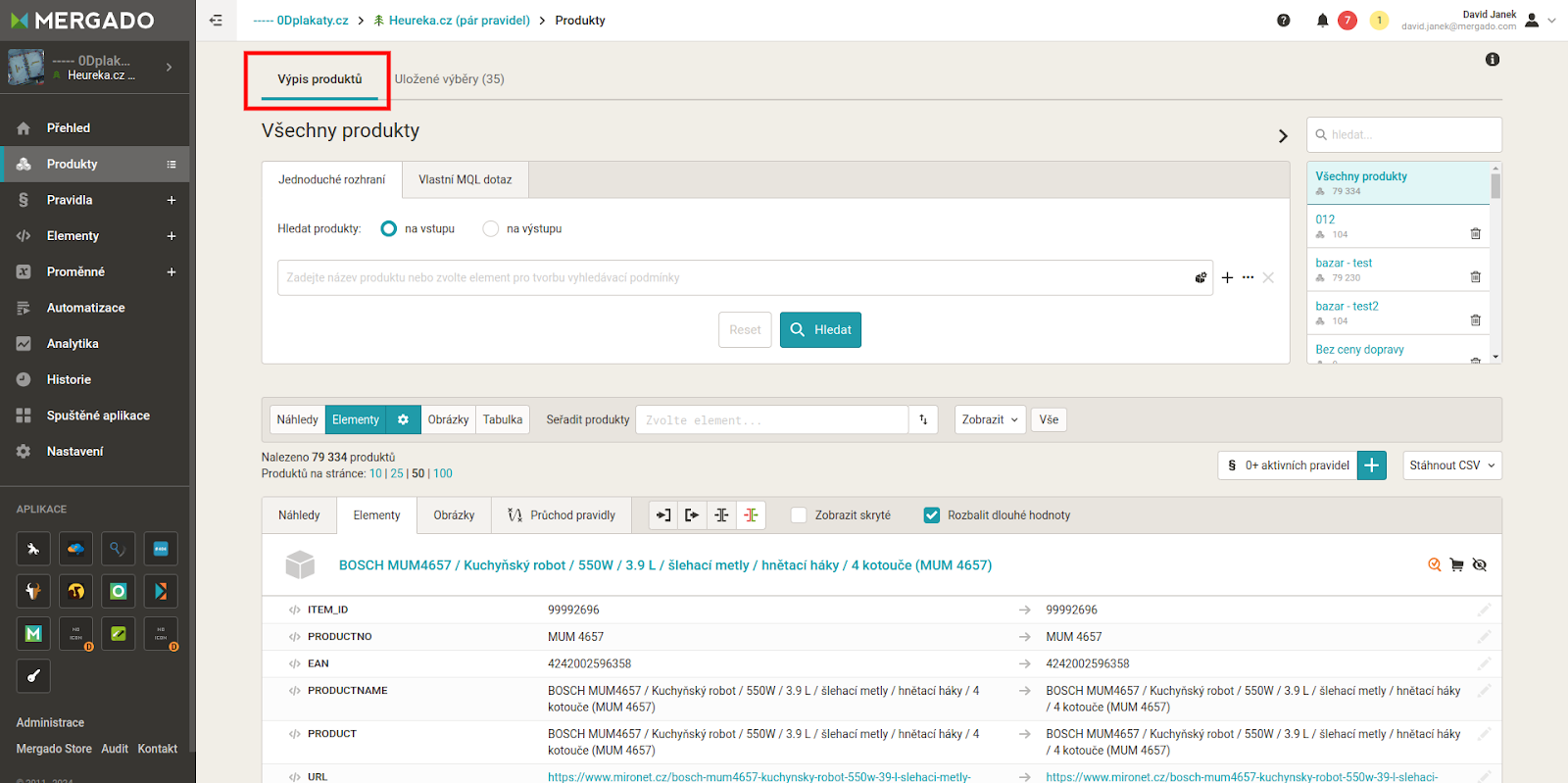This screenshot has height=783, width=1568.
Task: Open the BOSCH MUM4657 product title link
Action: (665, 565)
